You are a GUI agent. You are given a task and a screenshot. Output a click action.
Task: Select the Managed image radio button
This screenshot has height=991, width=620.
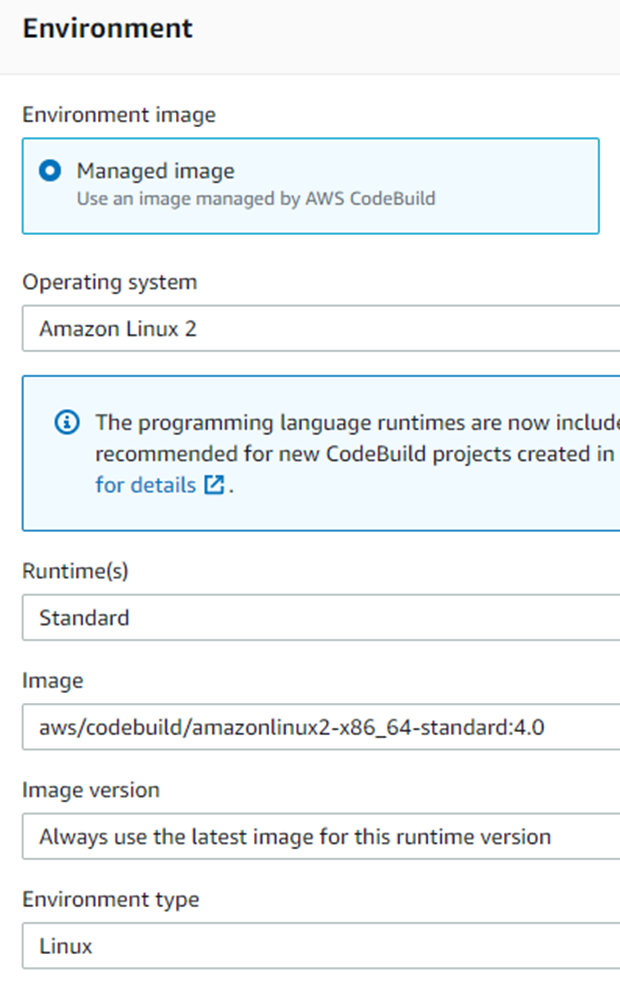(x=50, y=171)
